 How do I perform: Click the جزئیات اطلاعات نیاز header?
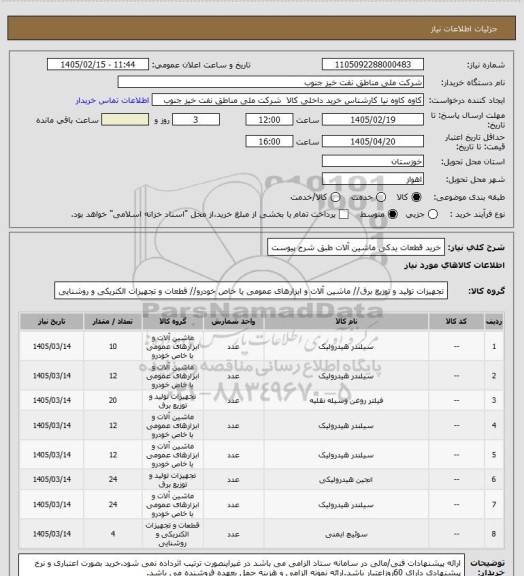click(464, 29)
